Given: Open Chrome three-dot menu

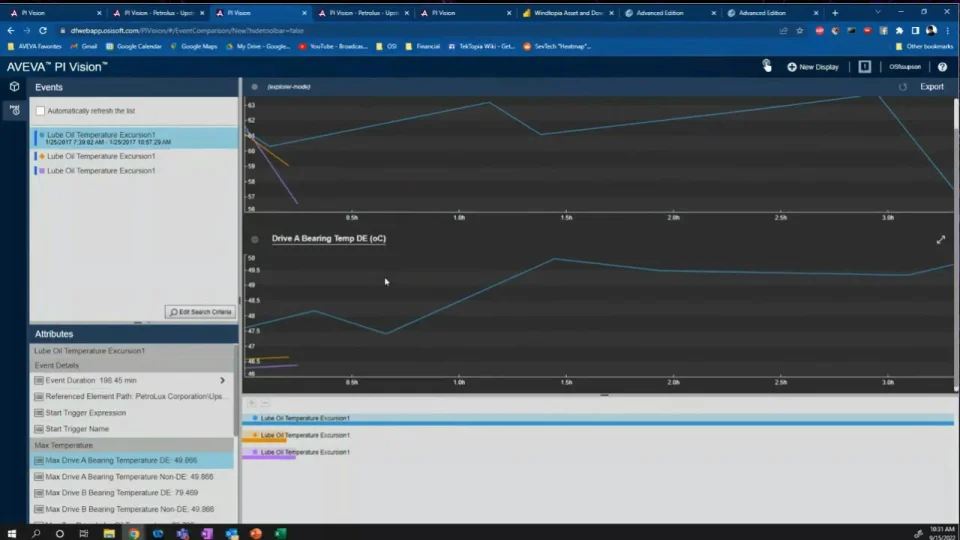Looking at the screenshot, I should pyautogui.click(x=948, y=30).
